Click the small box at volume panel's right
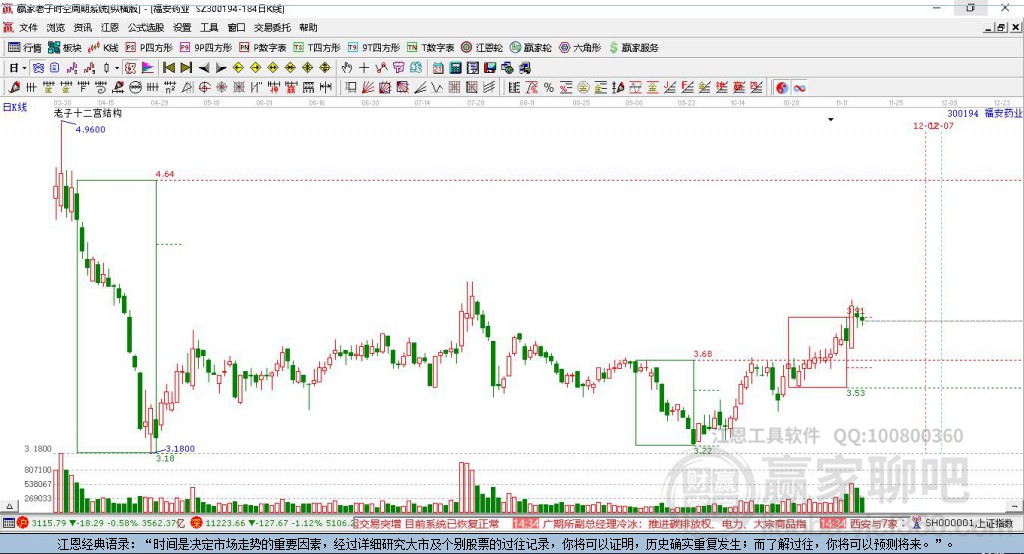 click(x=1014, y=506)
